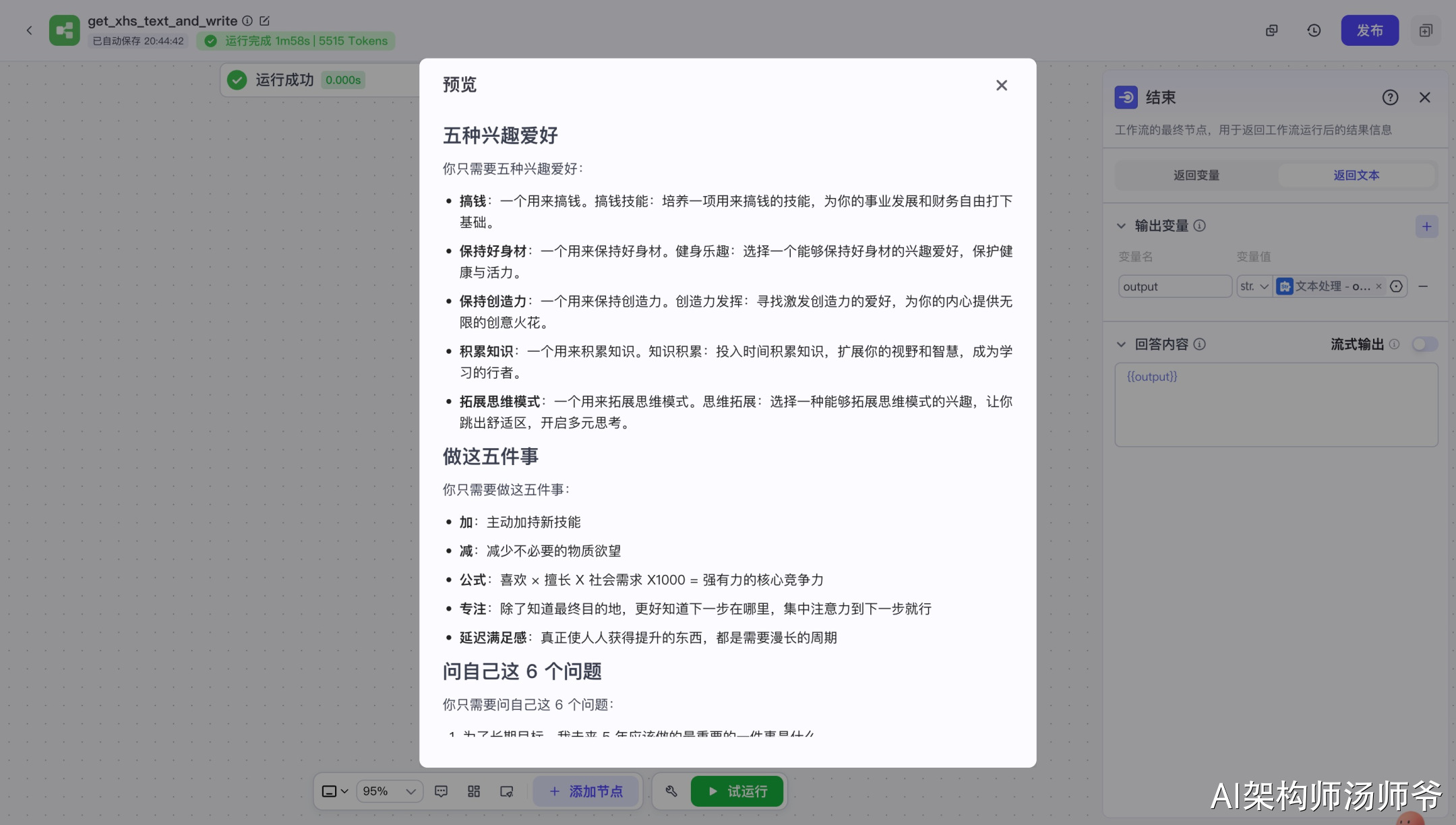Image resolution: width=1456 pixels, height=825 pixels.
Task: Switch to the 返回变量 tab
Action: 1196,175
